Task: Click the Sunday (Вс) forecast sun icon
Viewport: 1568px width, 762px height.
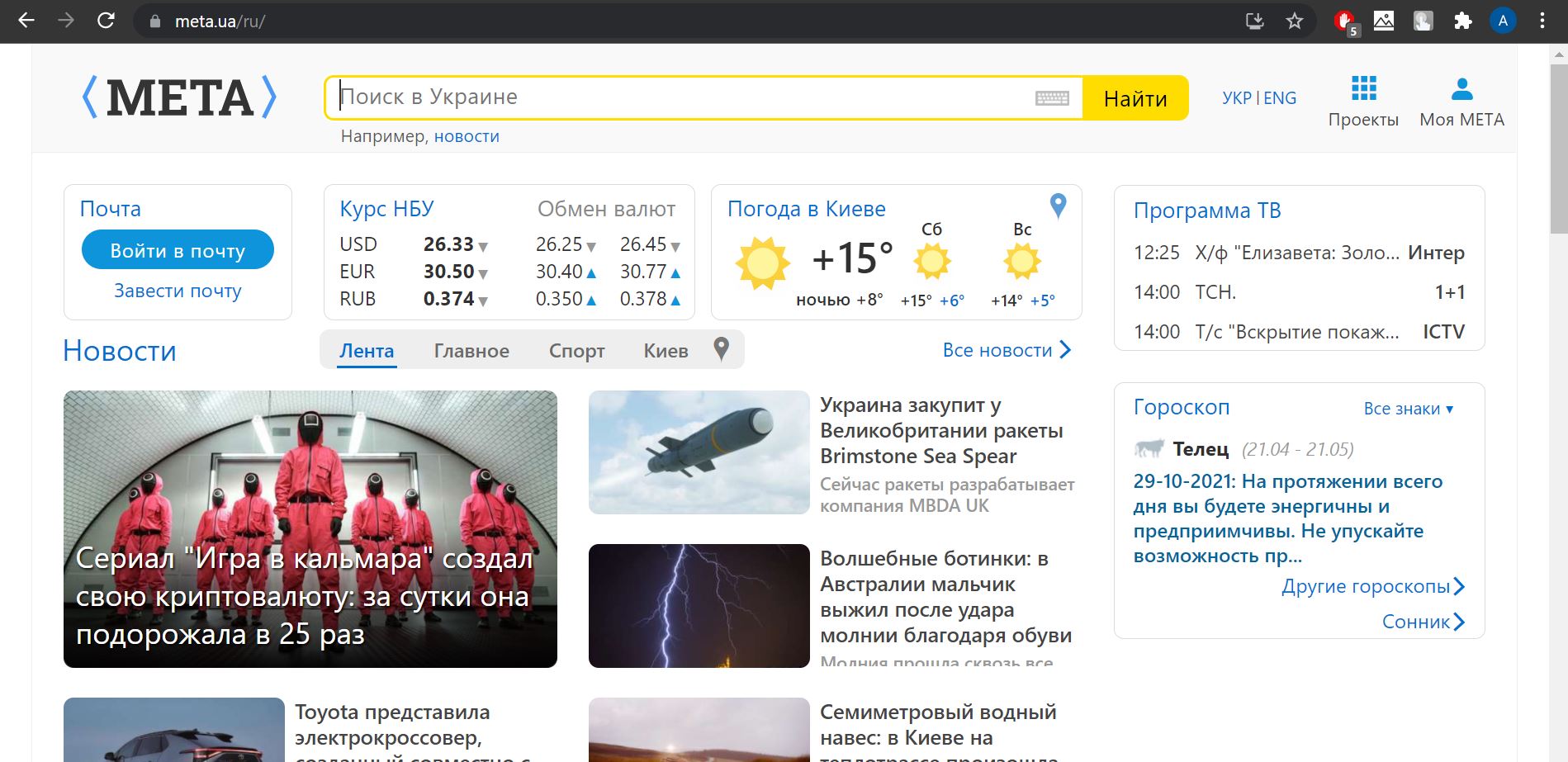Action: click(x=1022, y=262)
